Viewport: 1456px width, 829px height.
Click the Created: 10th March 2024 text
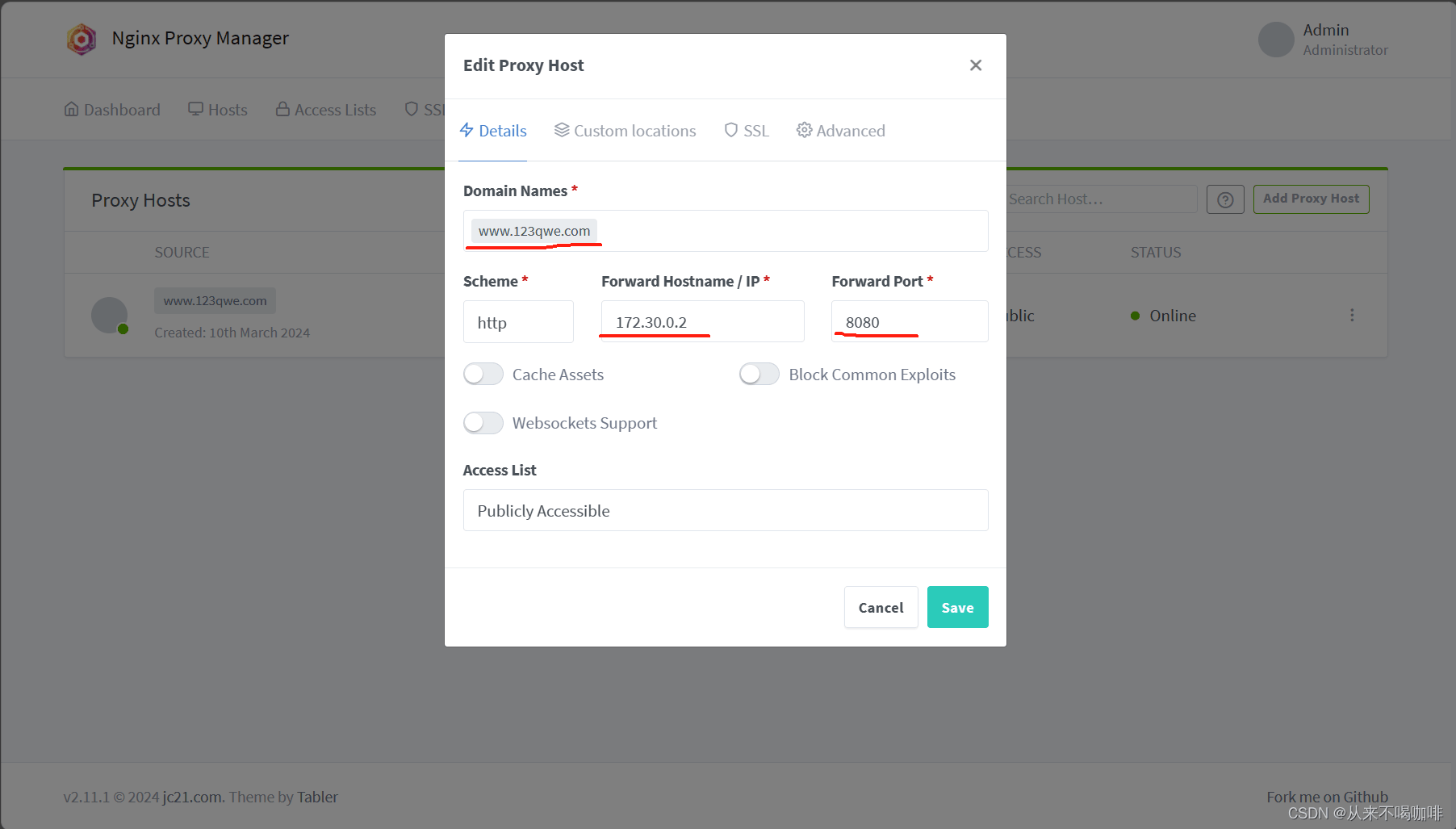[232, 333]
